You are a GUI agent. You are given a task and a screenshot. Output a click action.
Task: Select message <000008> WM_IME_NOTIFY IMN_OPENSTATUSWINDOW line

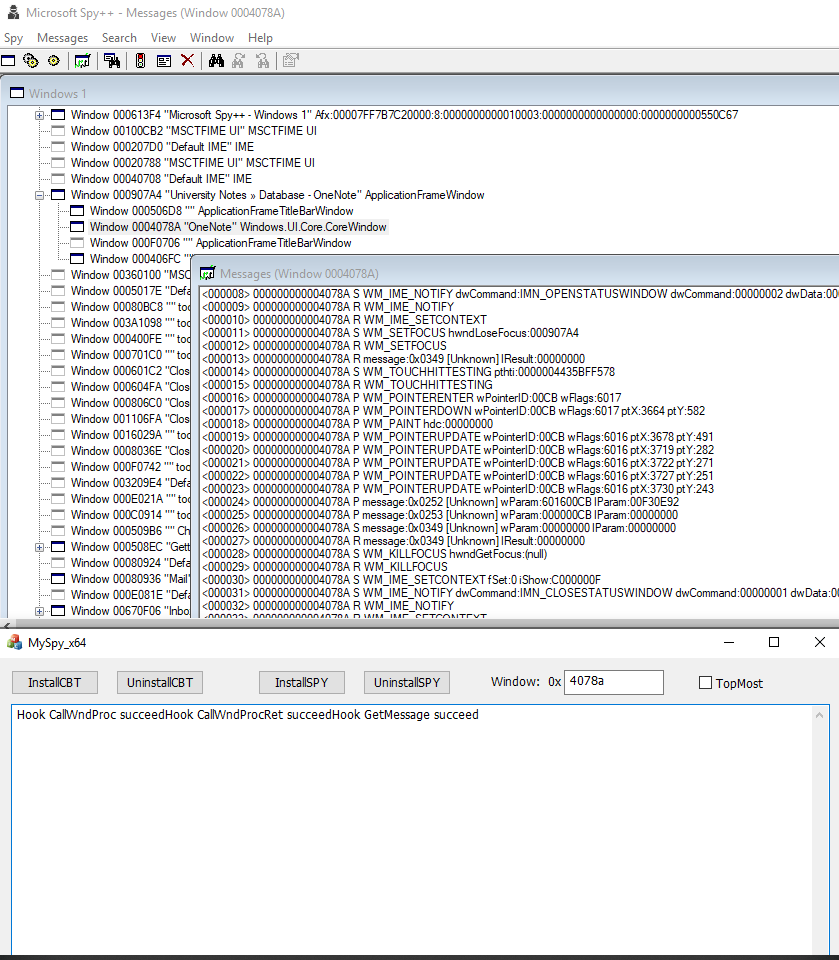pyautogui.click(x=520, y=294)
